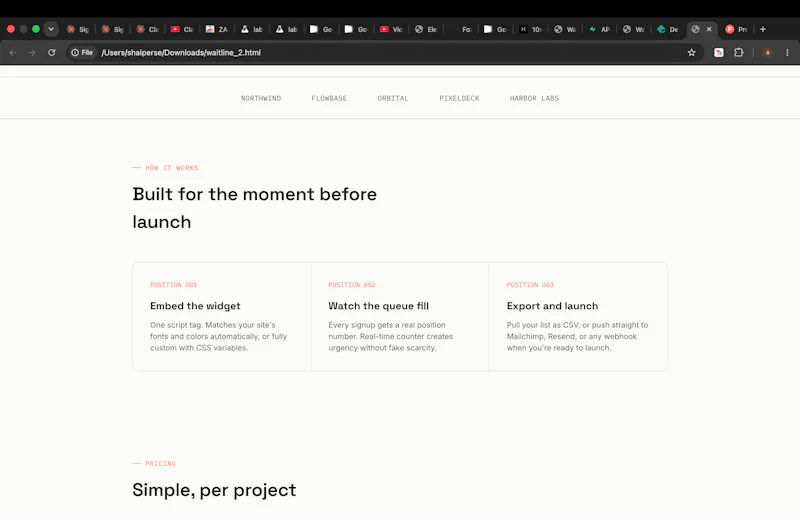Image resolution: width=800 pixels, height=520 pixels.
Task: Go back with the browser back arrow
Action: [13, 53]
